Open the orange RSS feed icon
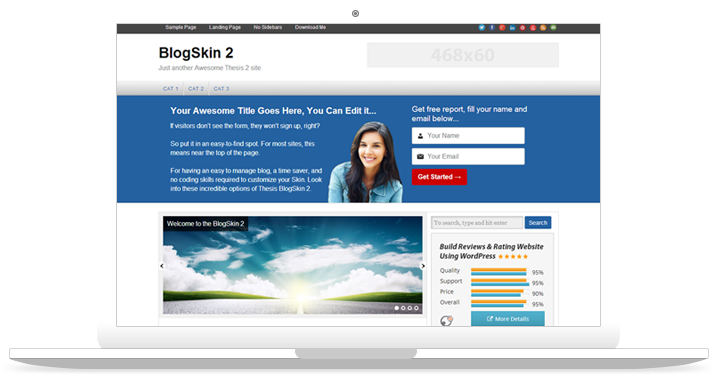 click(543, 28)
